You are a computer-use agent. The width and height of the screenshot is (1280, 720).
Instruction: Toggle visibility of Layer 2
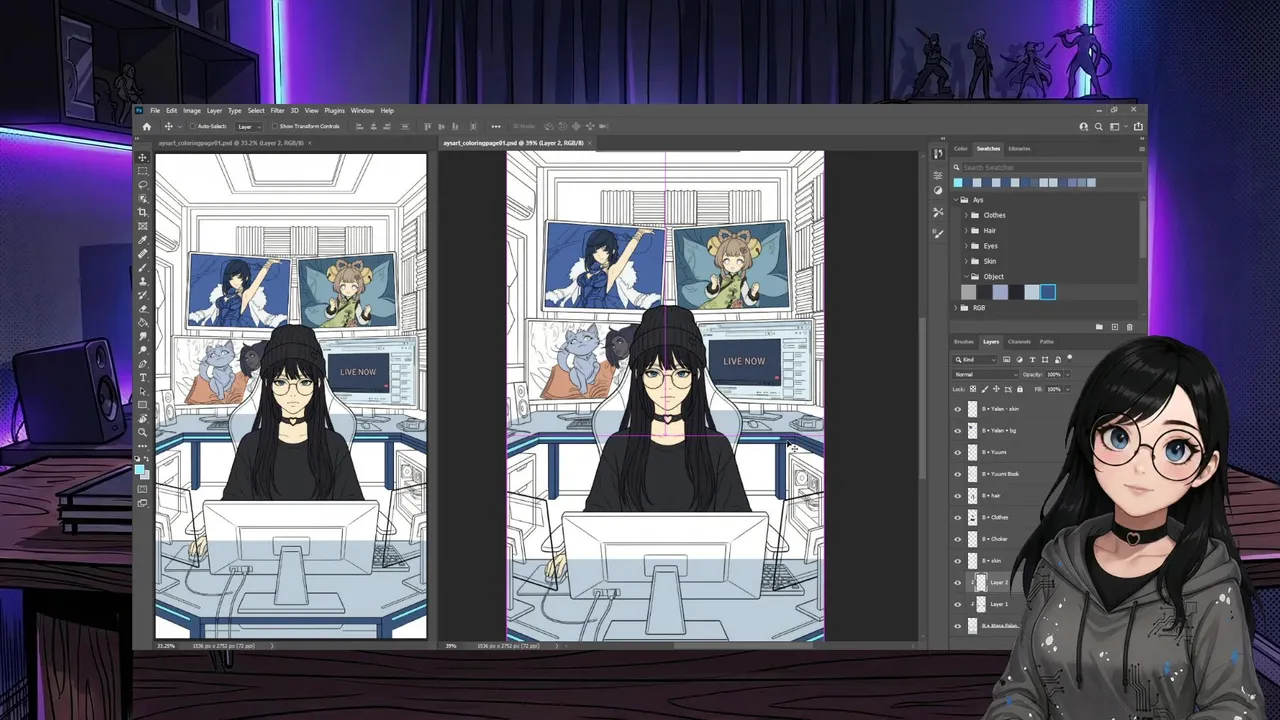(x=957, y=582)
